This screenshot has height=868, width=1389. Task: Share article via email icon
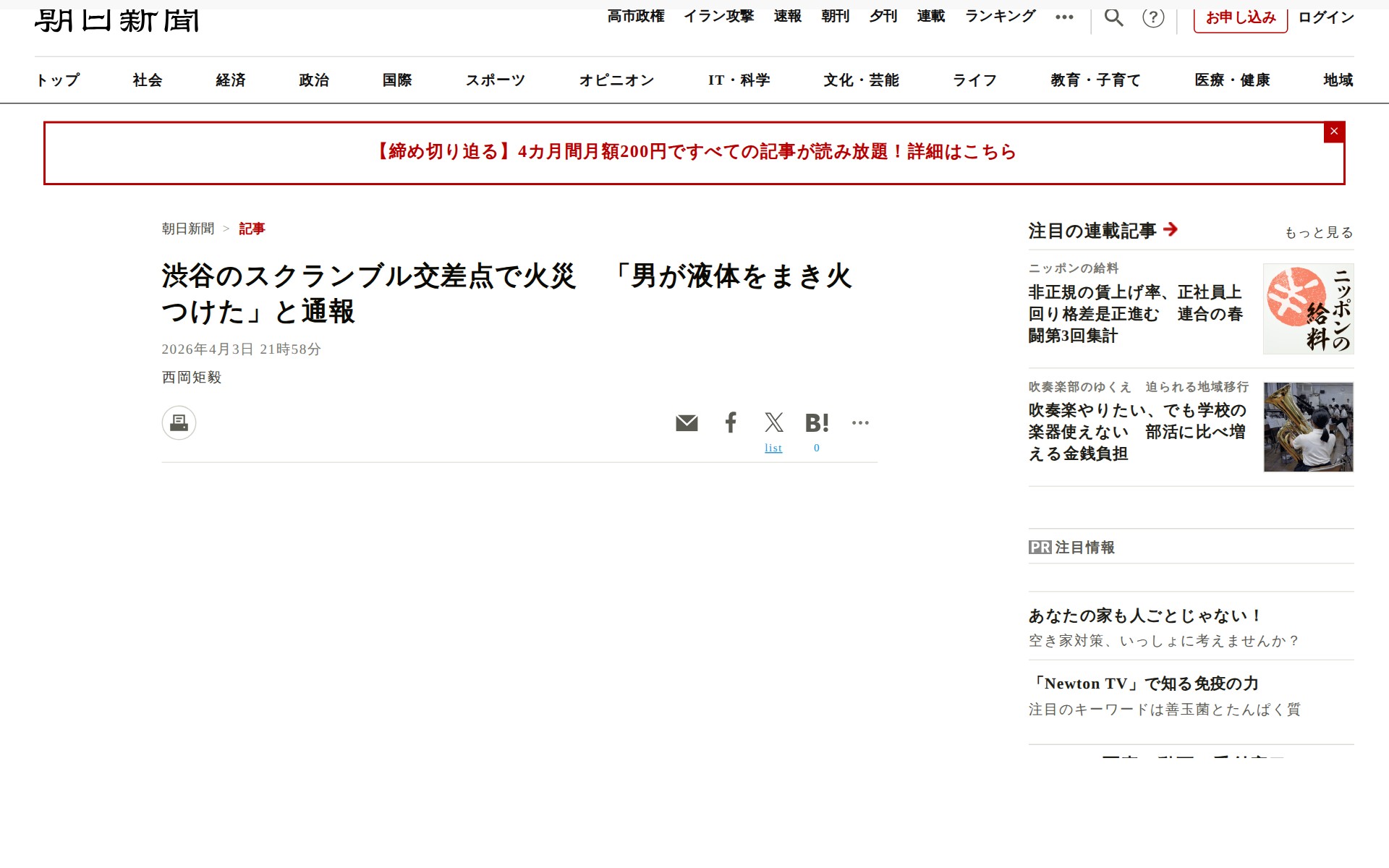point(687,423)
